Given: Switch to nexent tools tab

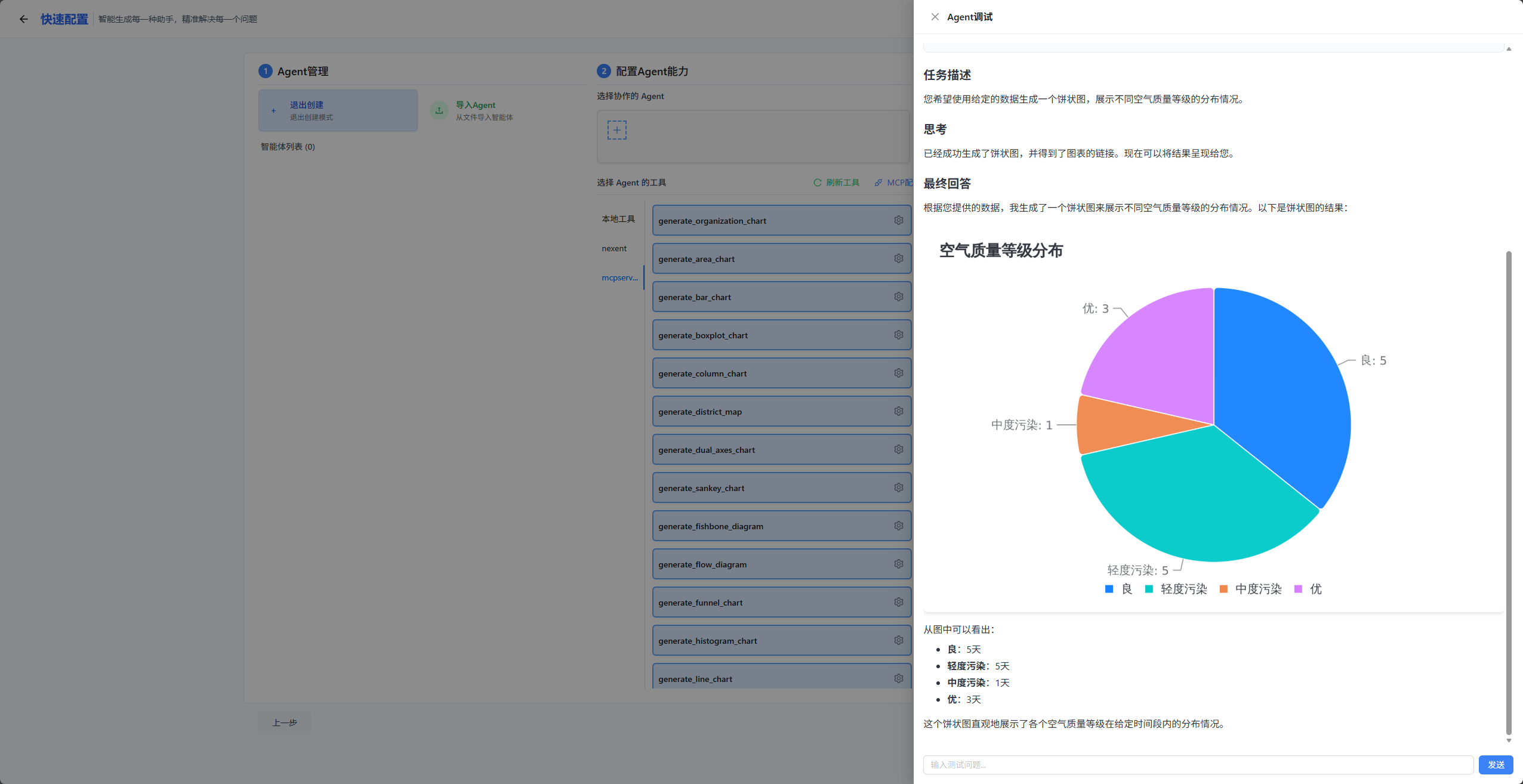Looking at the screenshot, I should [x=614, y=248].
